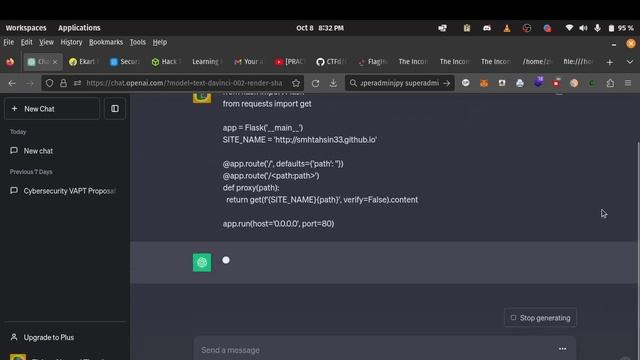
Task: Switch to the Hack tab
Action: pos(166,62)
